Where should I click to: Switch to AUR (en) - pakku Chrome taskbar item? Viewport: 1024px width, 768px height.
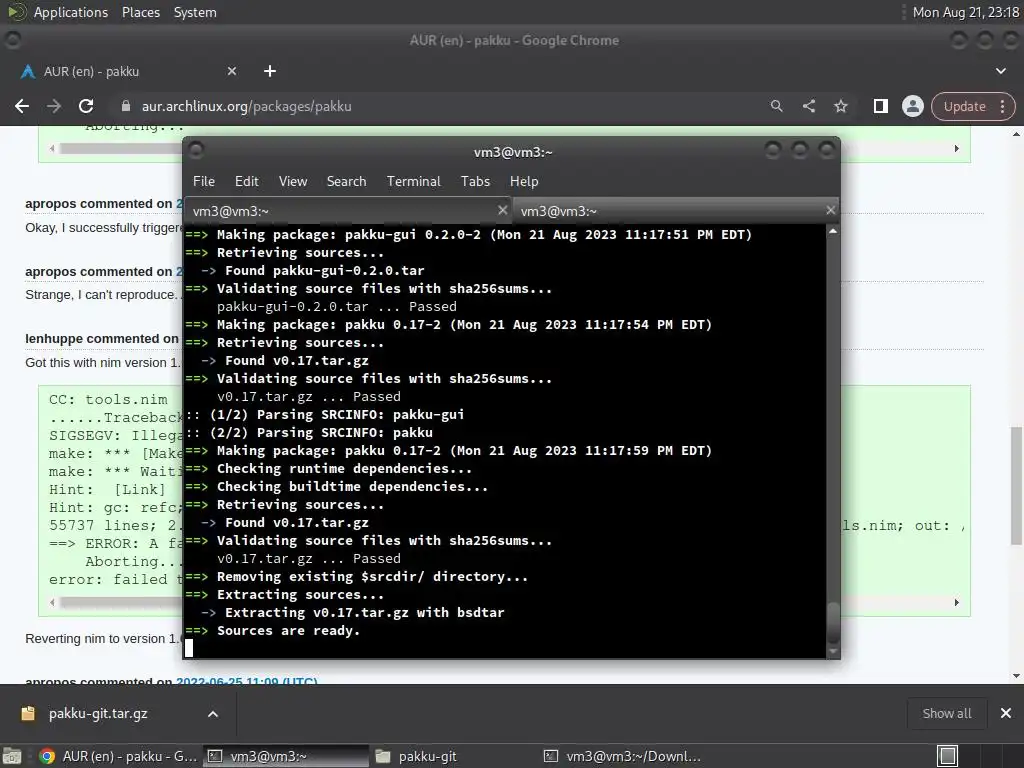pyautogui.click(x=118, y=756)
